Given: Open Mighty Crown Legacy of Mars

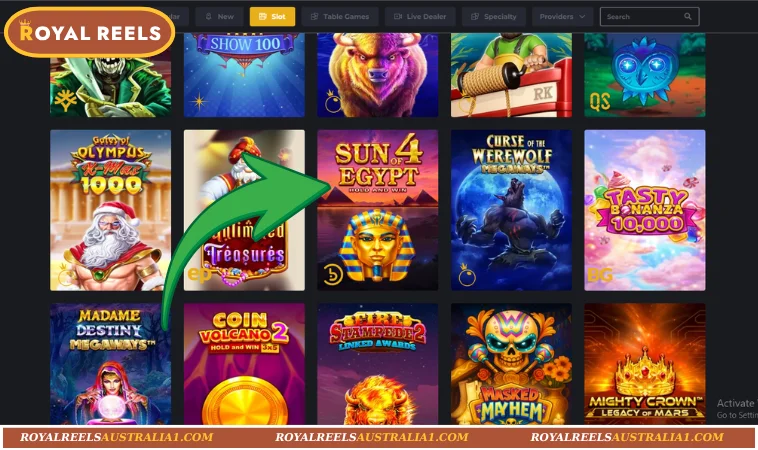Looking at the screenshot, I should coord(644,364).
